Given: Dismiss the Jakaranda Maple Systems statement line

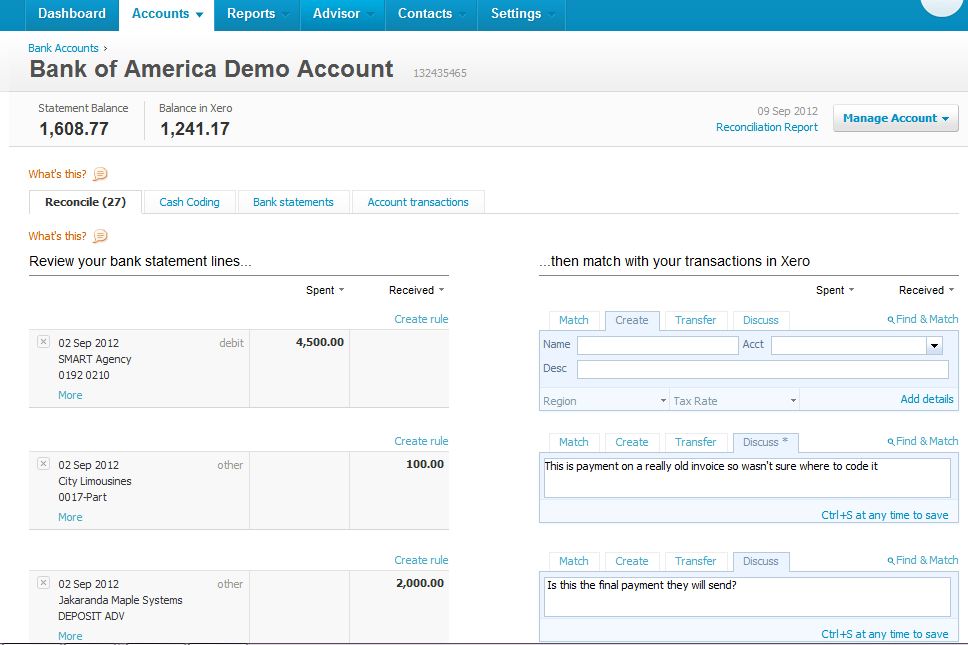Looking at the screenshot, I should tap(43, 582).
